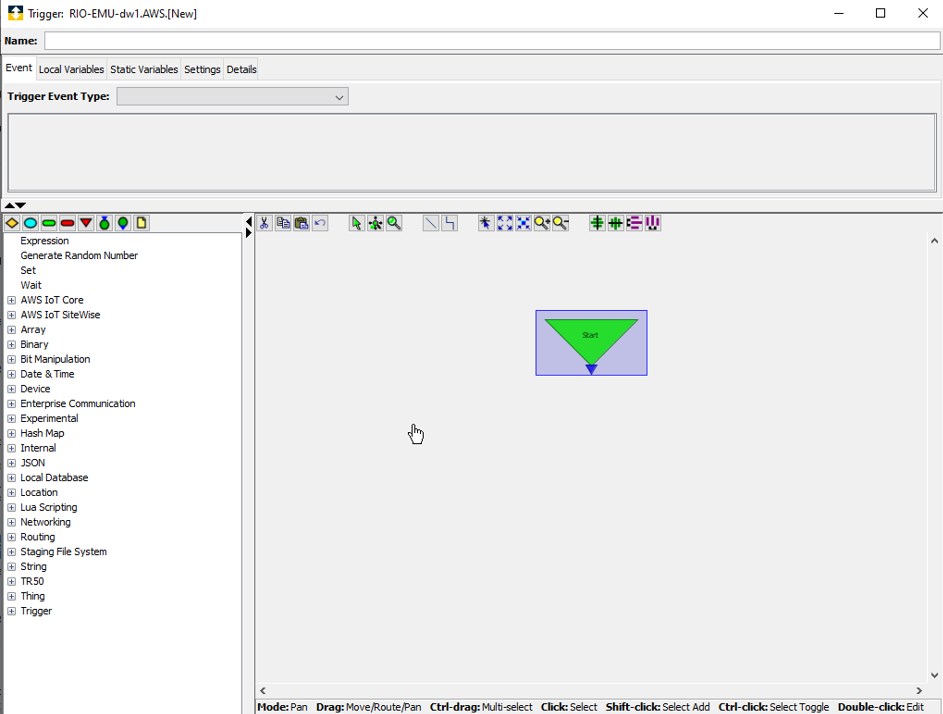Click the purple horizontal-bars alignment icon

[x=634, y=223]
